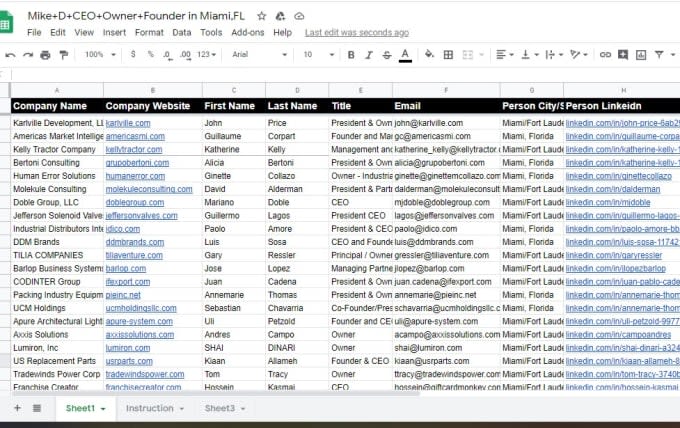Open the karlville.com link

click(x=128, y=123)
